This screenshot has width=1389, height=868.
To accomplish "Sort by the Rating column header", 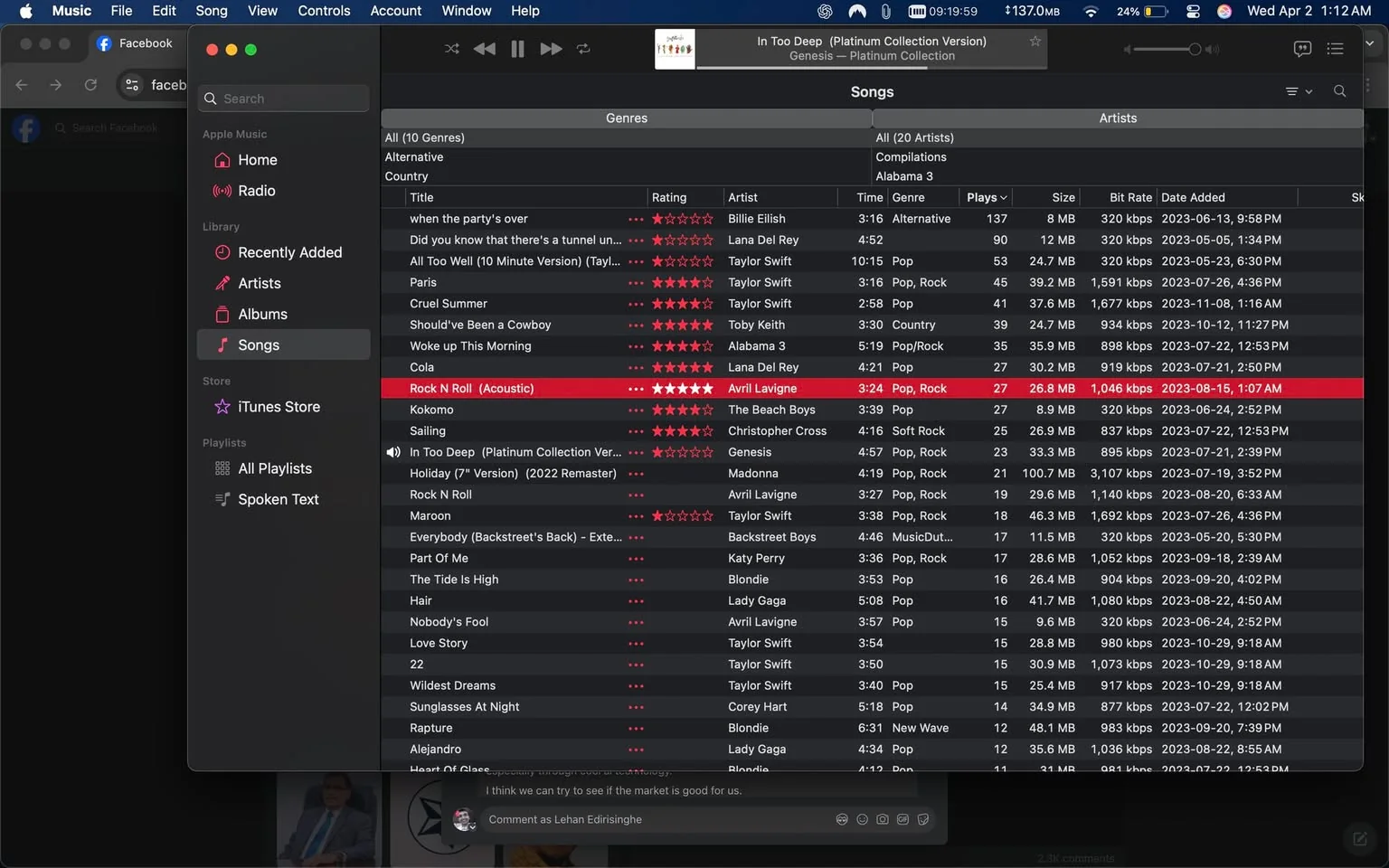I will tap(685, 197).
